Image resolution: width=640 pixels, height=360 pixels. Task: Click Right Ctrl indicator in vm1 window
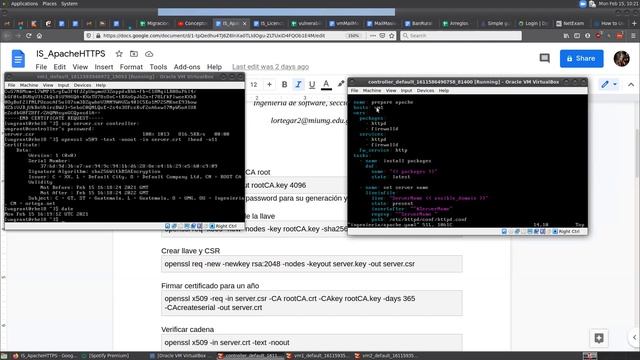coord(226,226)
